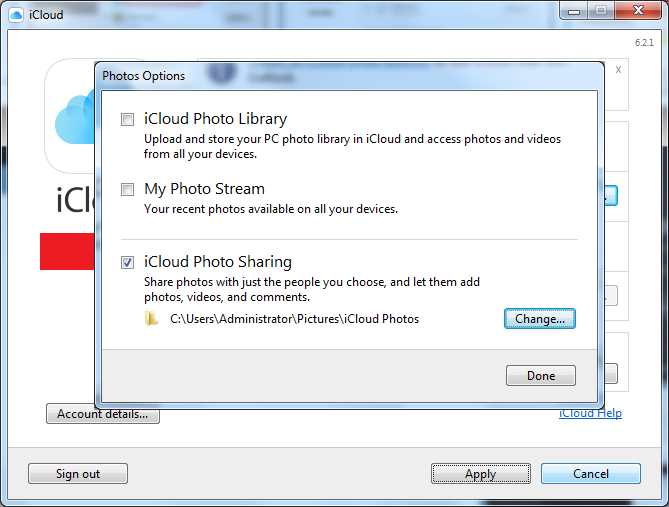Enable the iCloud Photo Library checkbox

click(x=127, y=120)
